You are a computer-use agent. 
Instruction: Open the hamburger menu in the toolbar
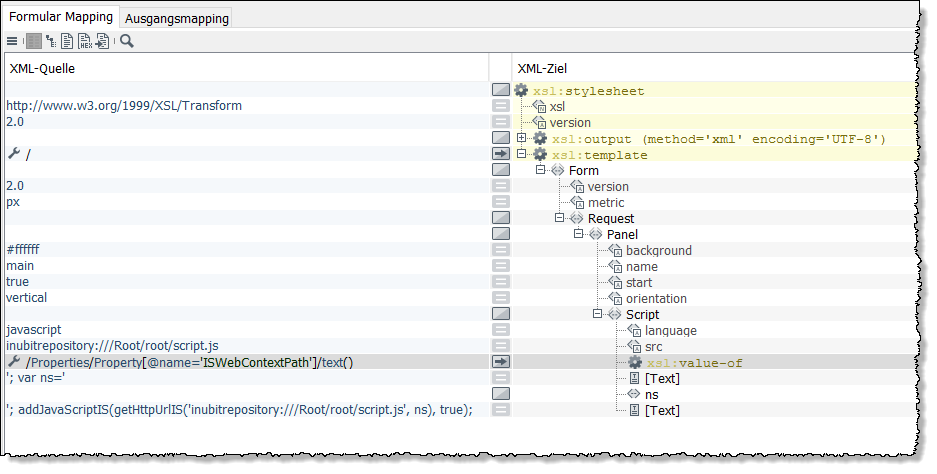pyautogui.click(x=12, y=42)
